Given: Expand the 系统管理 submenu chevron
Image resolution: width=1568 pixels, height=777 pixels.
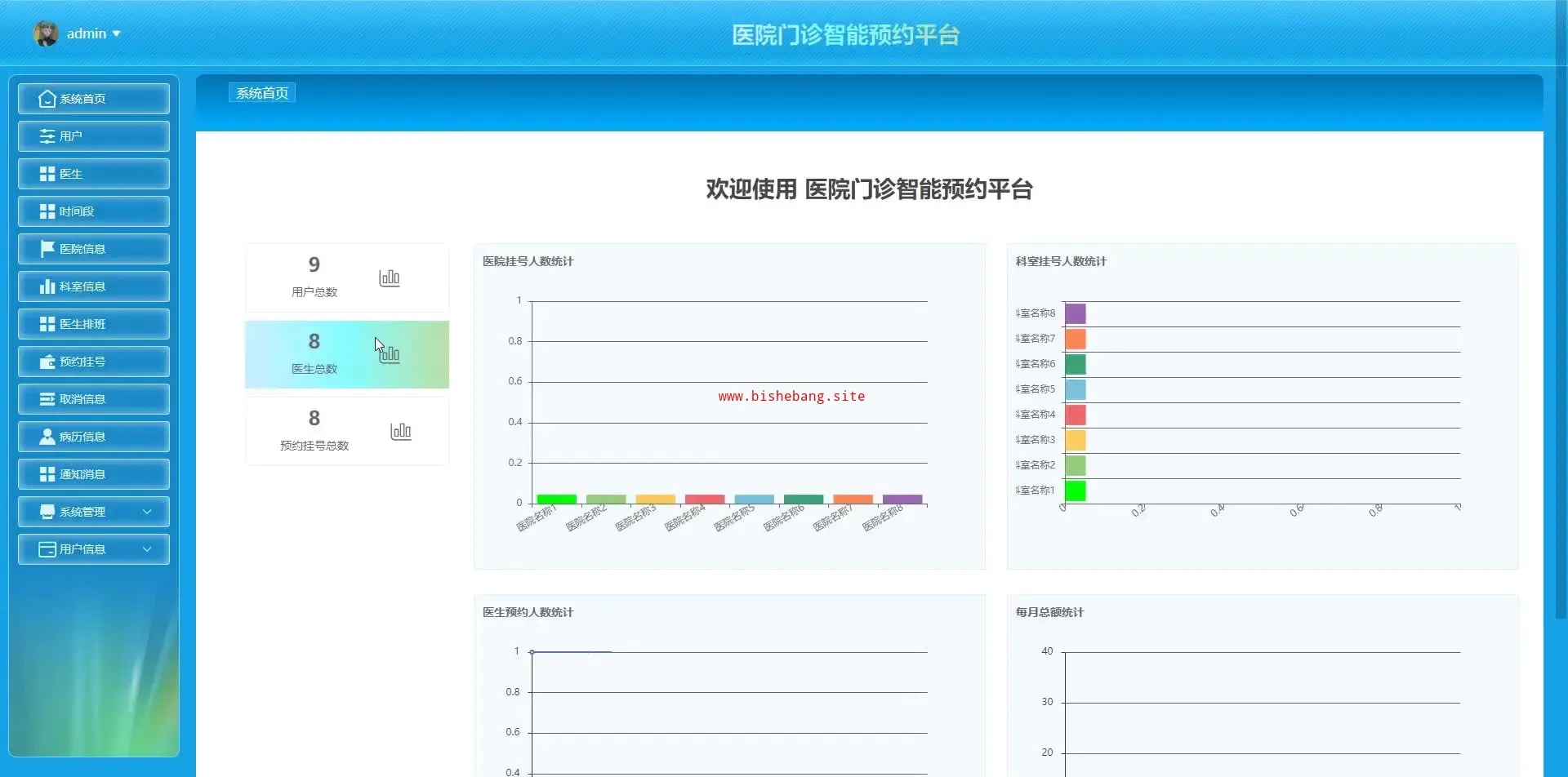Looking at the screenshot, I should click(x=147, y=512).
